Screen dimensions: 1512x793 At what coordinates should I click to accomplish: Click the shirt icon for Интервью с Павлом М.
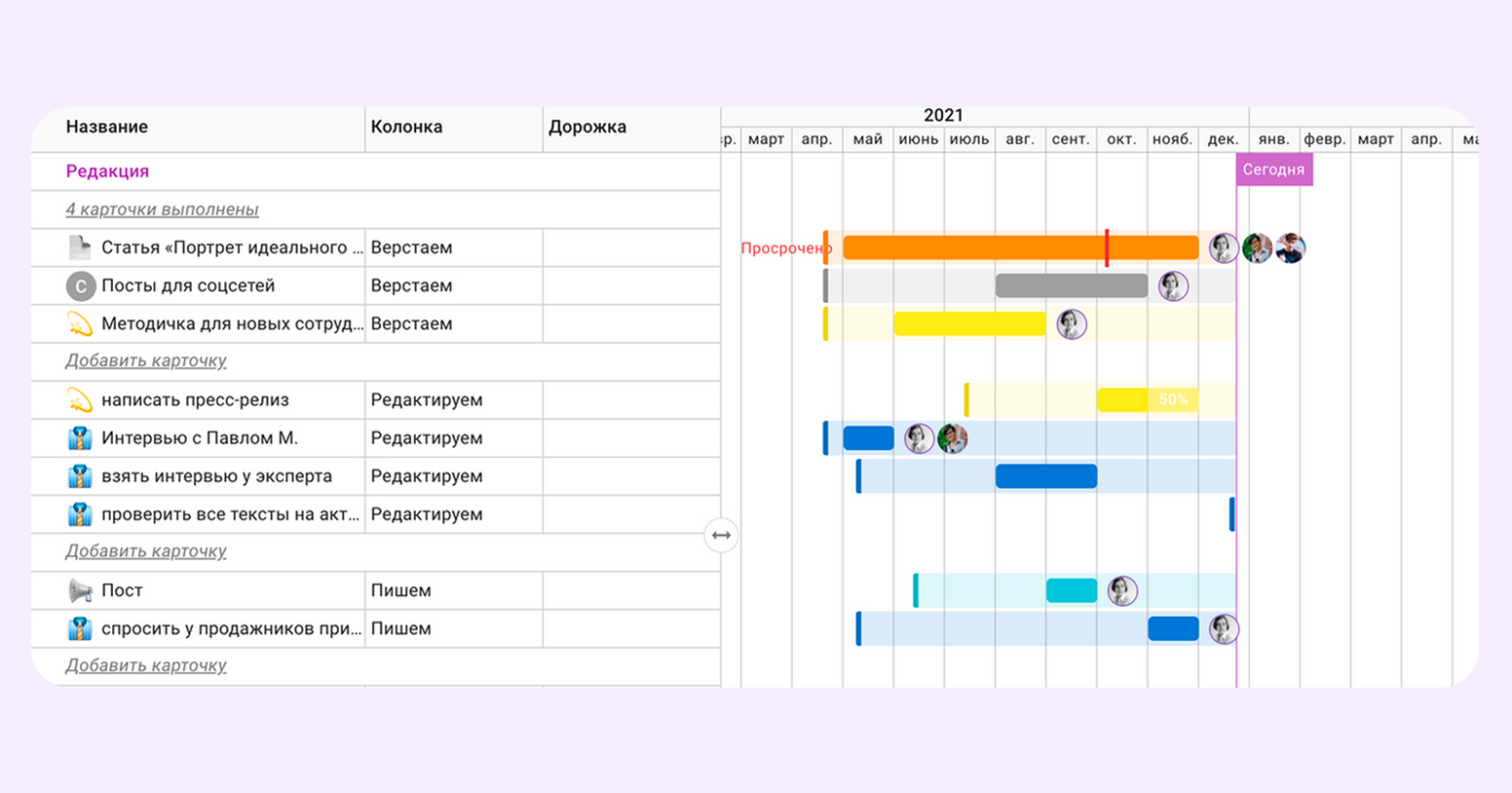pyautogui.click(x=80, y=438)
